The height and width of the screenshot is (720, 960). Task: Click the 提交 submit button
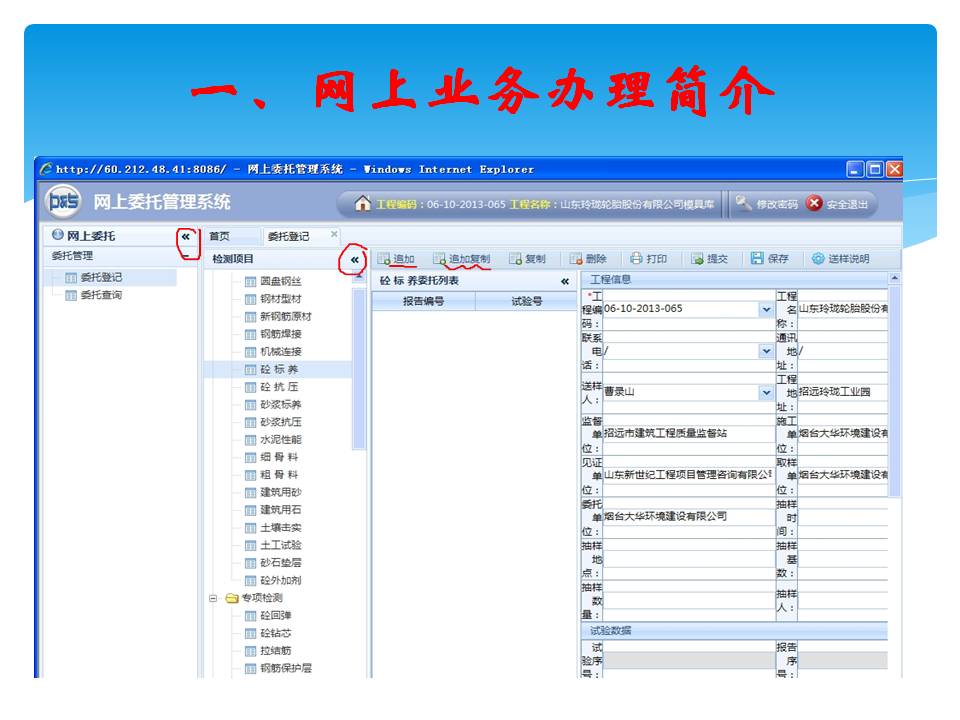710,259
